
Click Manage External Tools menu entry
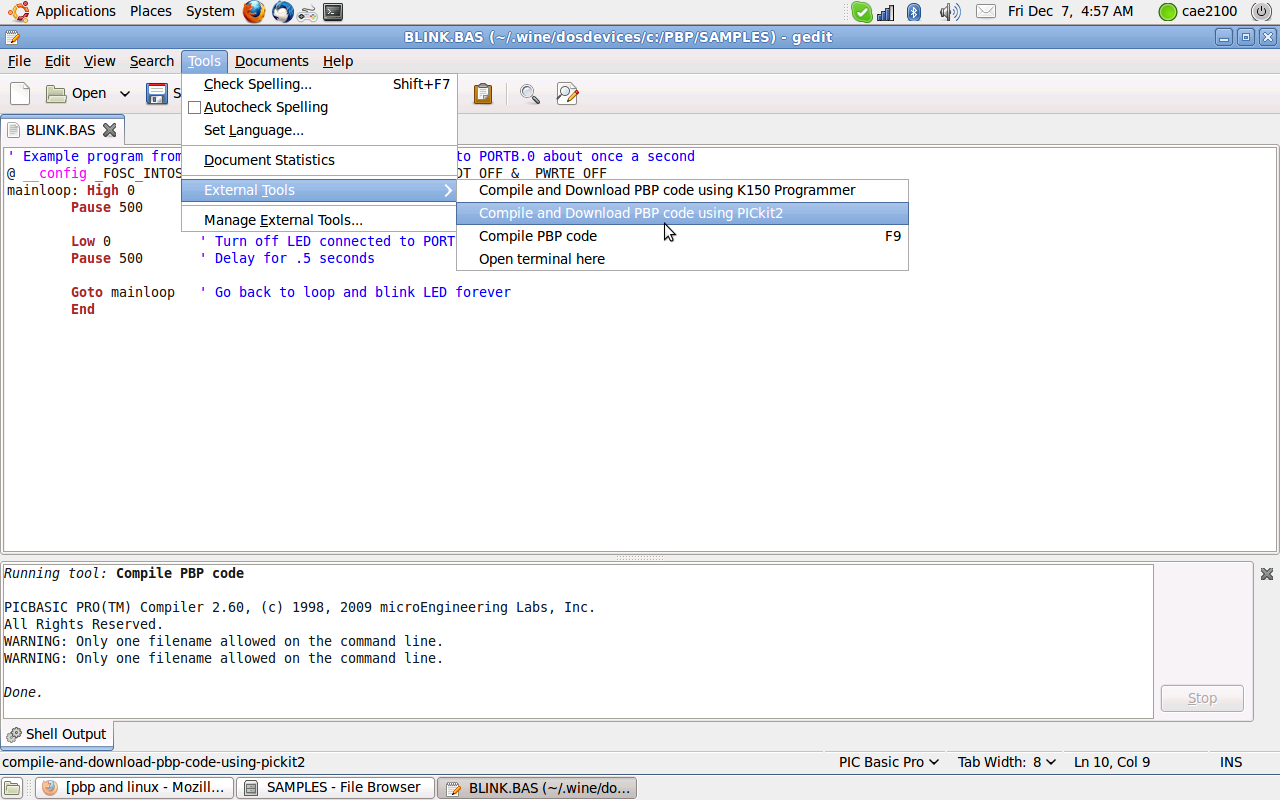(283, 220)
